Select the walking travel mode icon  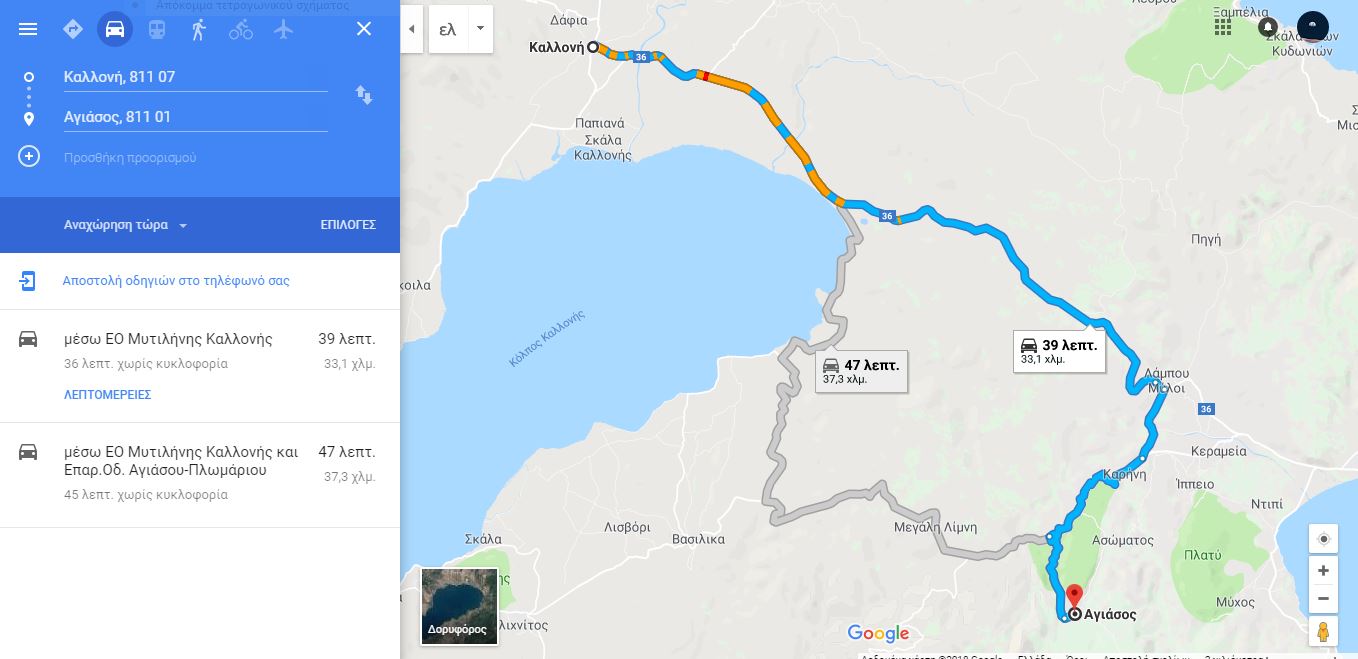pos(198,29)
